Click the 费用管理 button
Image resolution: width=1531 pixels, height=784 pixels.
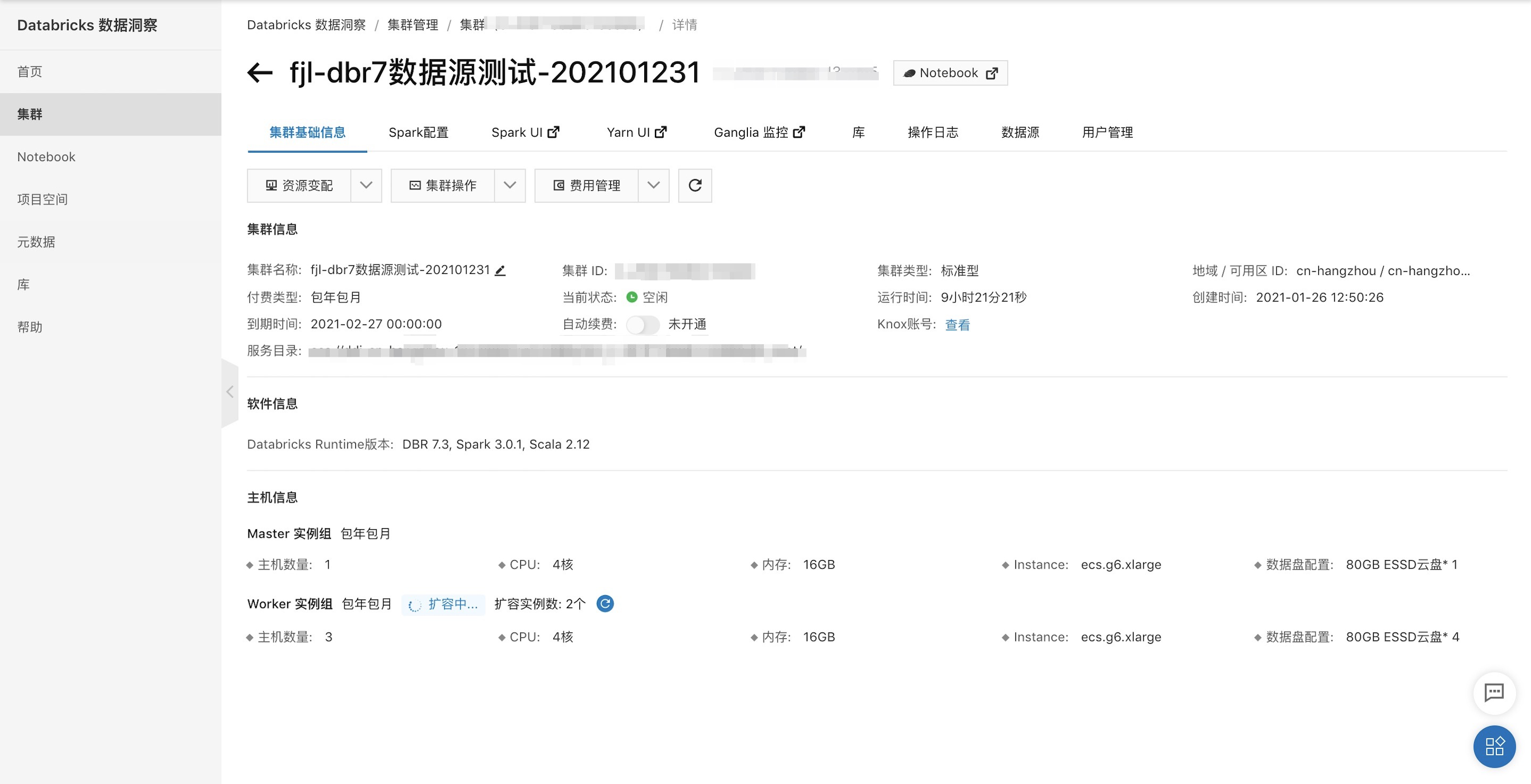point(587,186)
